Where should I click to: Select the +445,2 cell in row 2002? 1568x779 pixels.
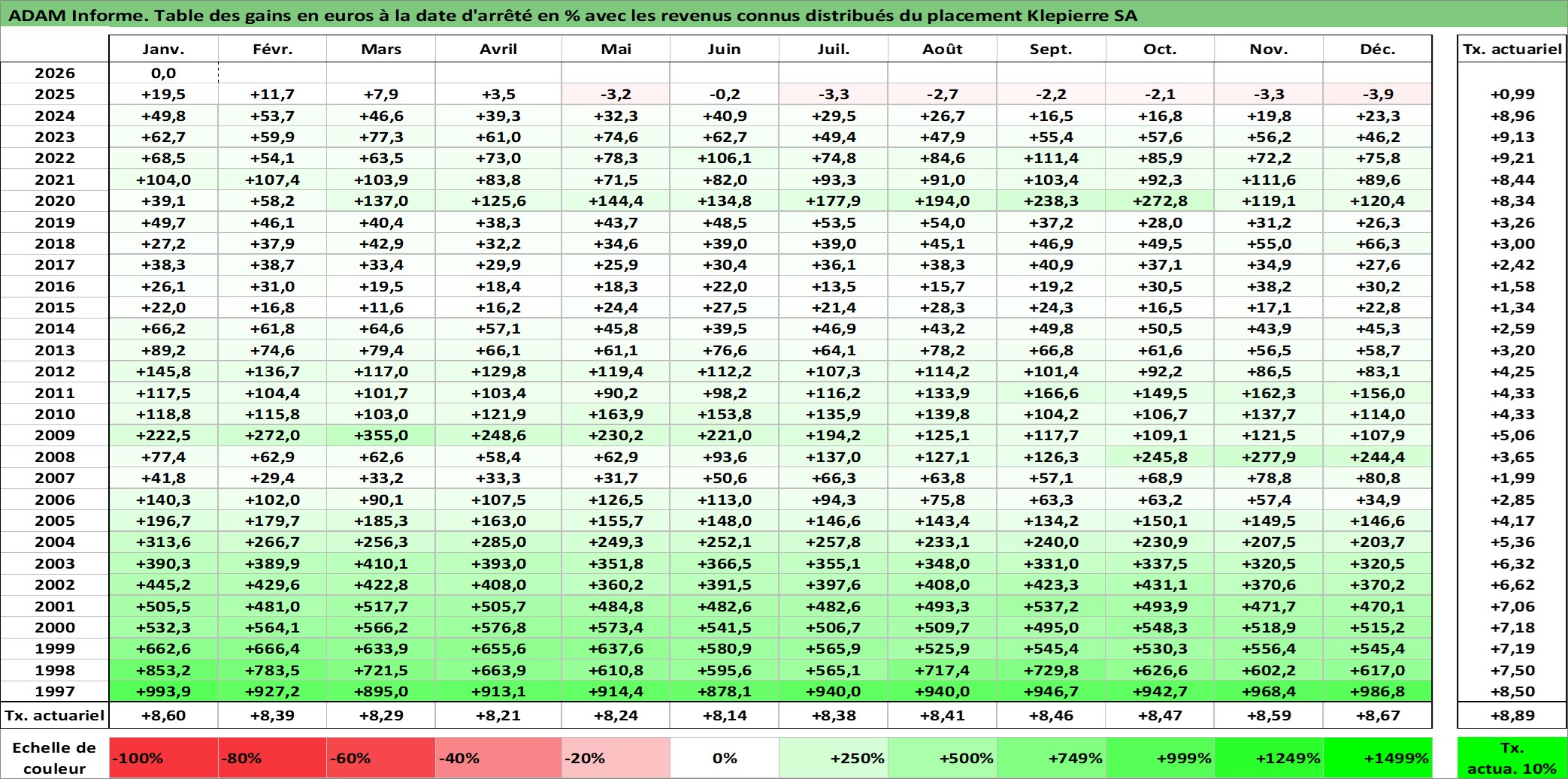(163, 584)
